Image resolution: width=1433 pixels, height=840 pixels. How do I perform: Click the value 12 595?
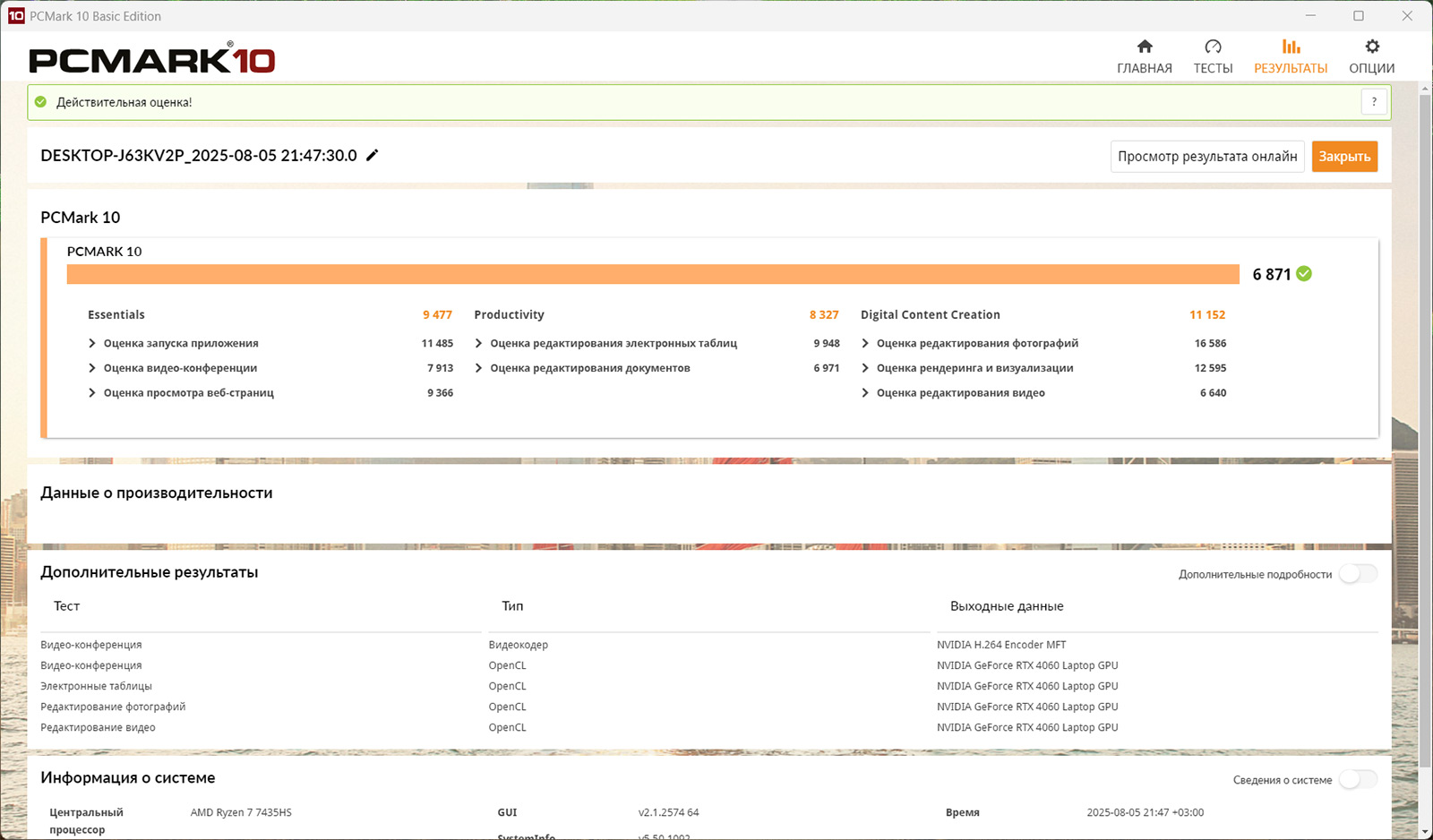click(1210, 368)
